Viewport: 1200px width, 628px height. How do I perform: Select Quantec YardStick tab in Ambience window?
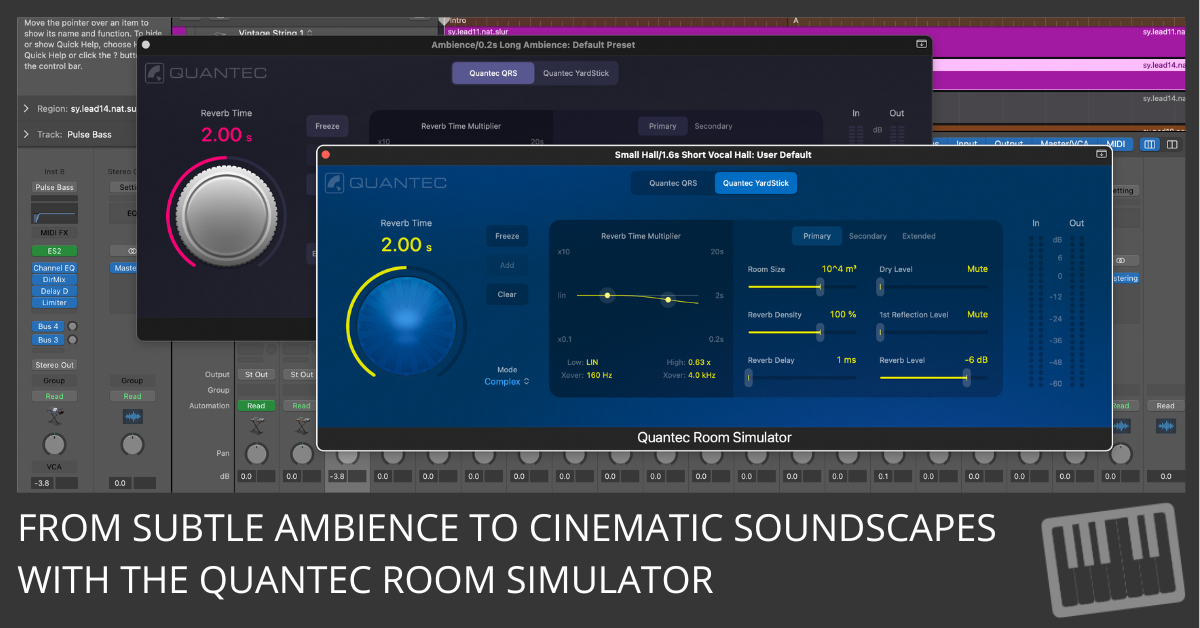(x=575, y=73)
